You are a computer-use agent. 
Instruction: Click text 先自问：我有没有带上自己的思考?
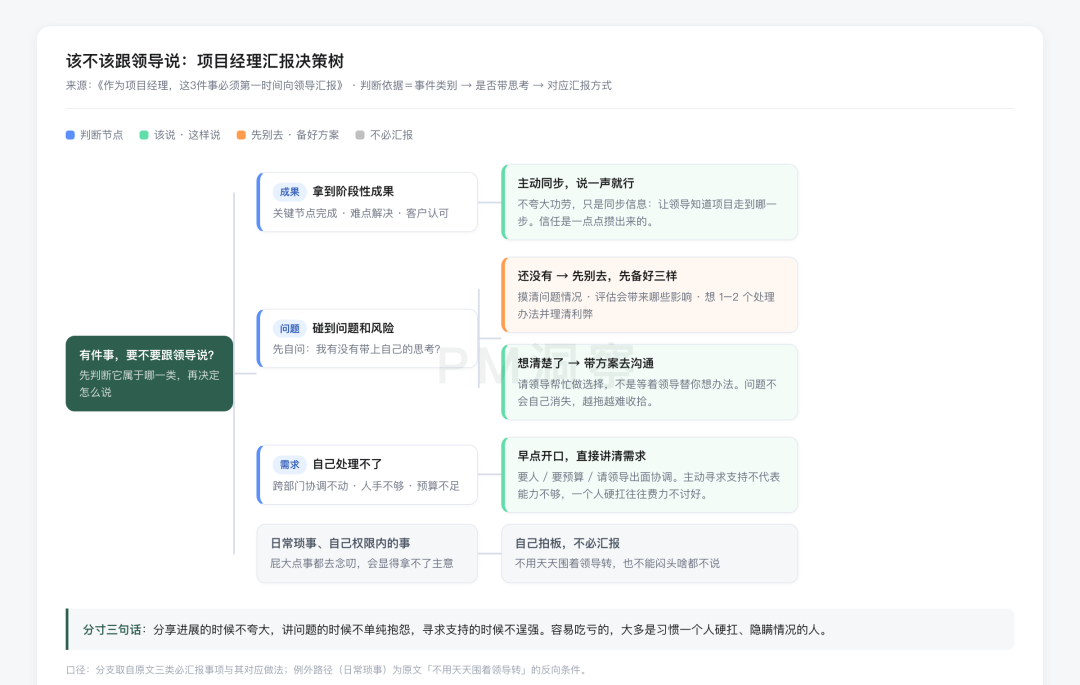pyautogui.click(x=357, y=349)
